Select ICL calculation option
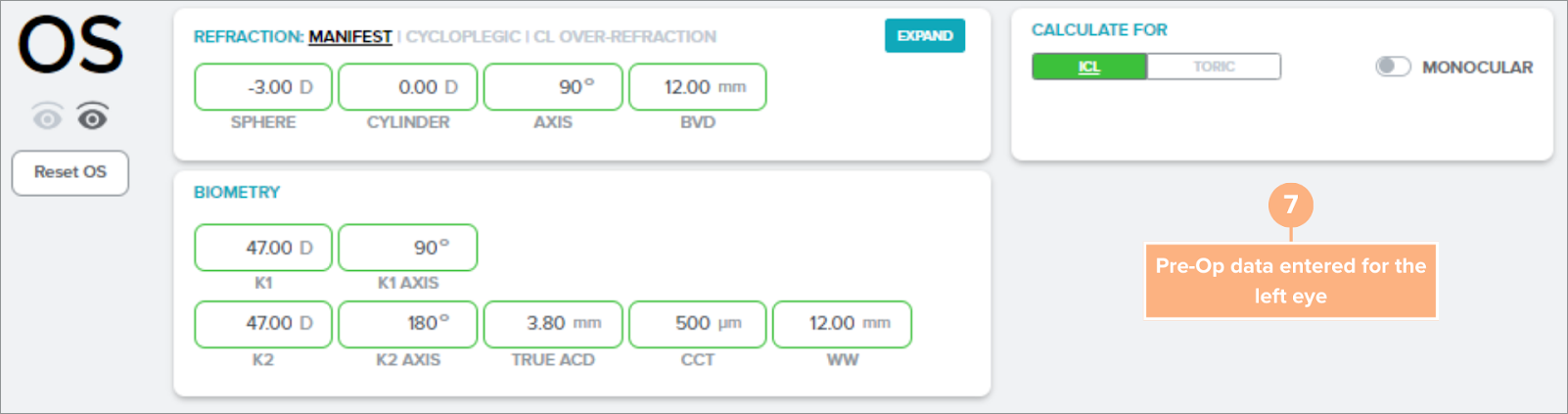 click(1089, 67)
